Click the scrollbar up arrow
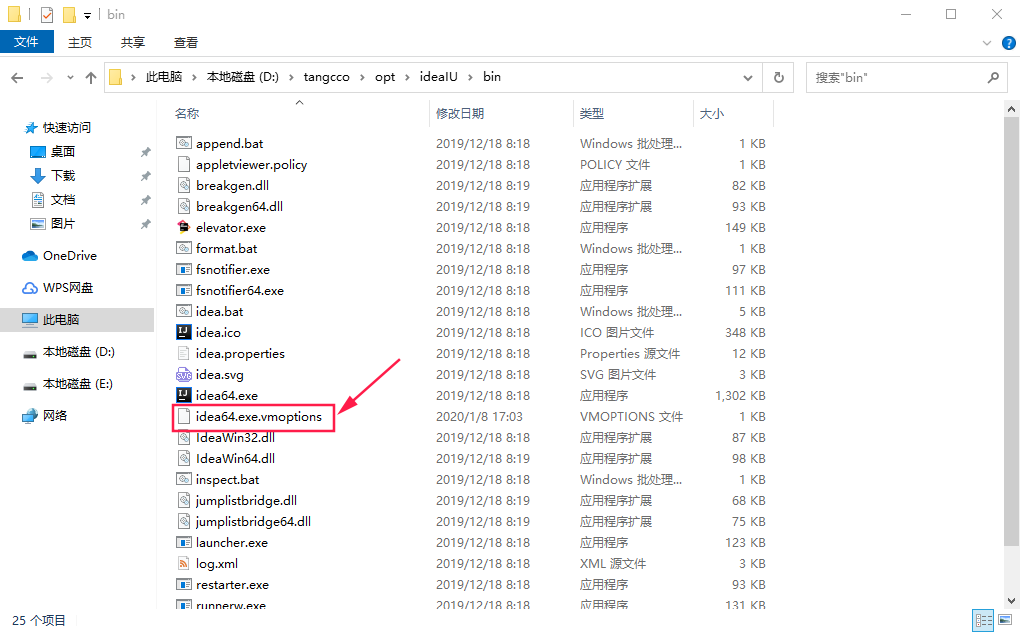This screenshot has height=632, width=1020. coord(1012,109)
